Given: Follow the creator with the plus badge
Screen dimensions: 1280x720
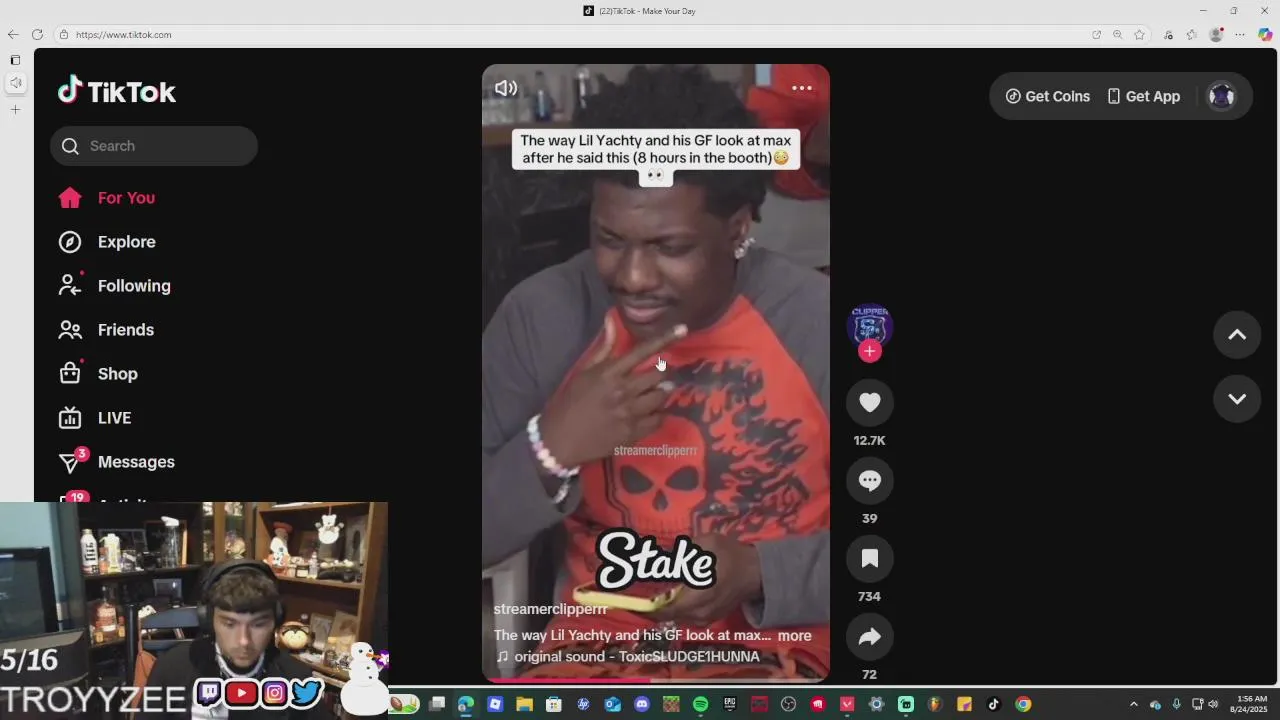Looking at the screenshot, I should coord(869,351).
